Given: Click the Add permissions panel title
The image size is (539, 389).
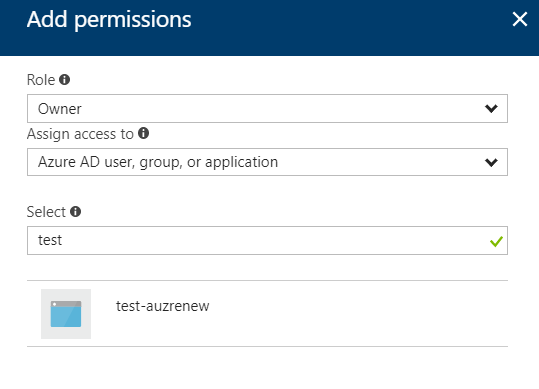Looking at the screenshot, I should (109, 20).
